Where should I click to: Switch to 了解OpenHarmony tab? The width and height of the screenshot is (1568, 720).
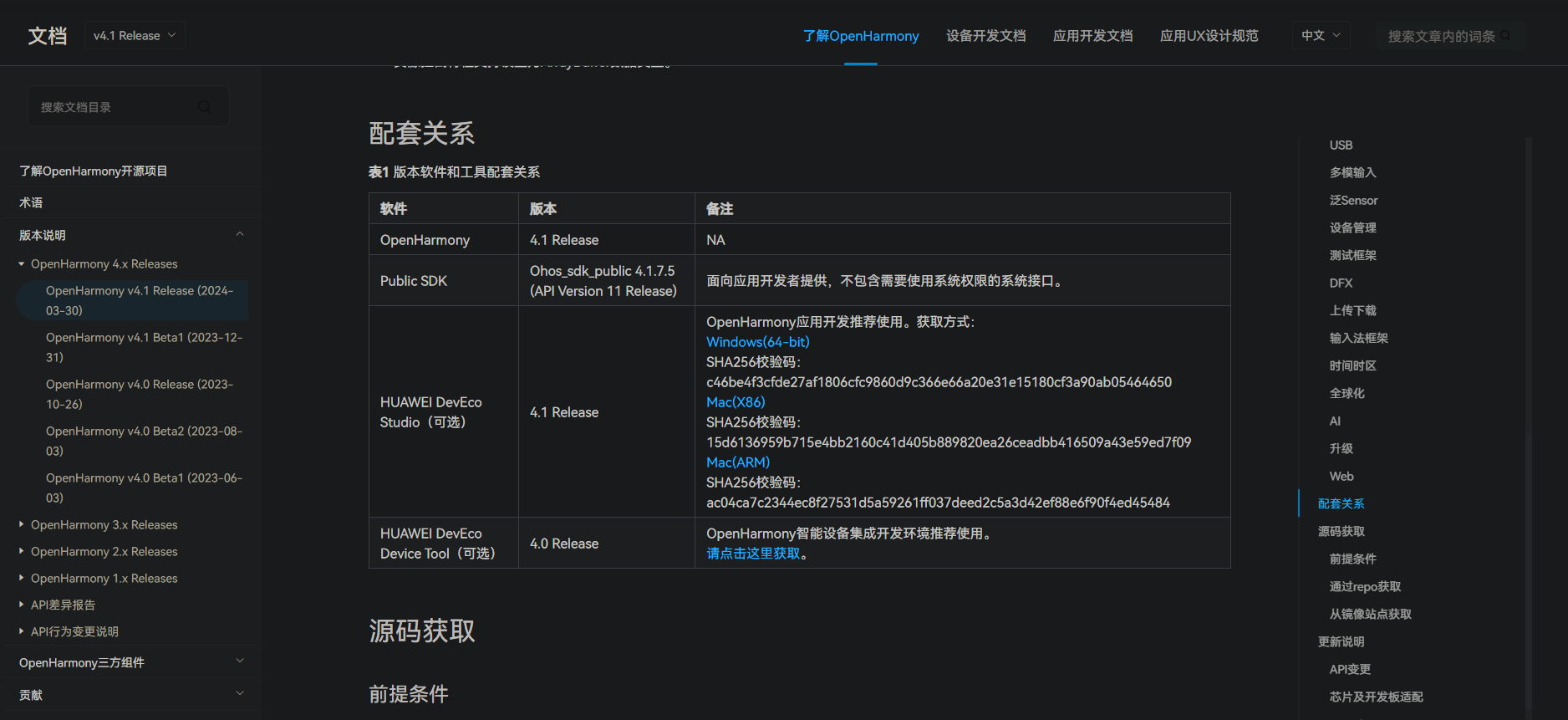[x=861, y=36]
